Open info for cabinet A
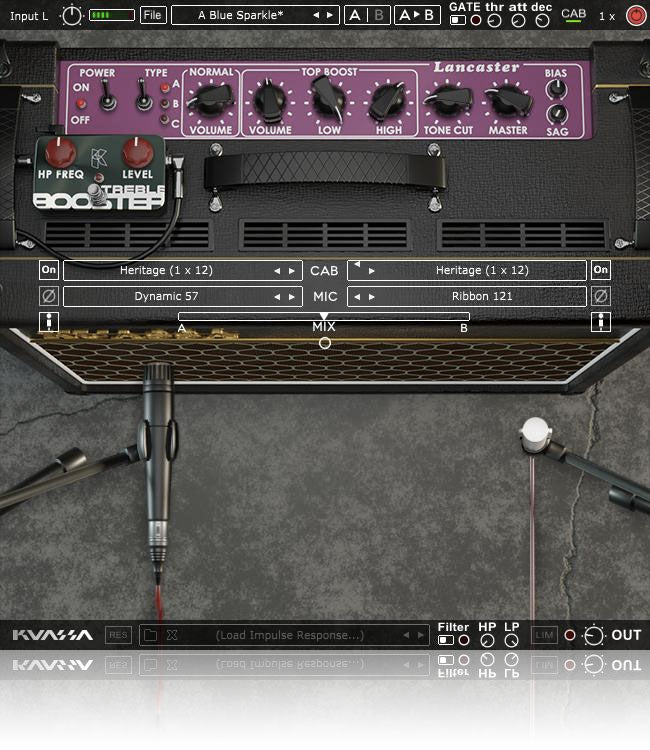This screenshot has width=650, height=750. tap(49, 322)
